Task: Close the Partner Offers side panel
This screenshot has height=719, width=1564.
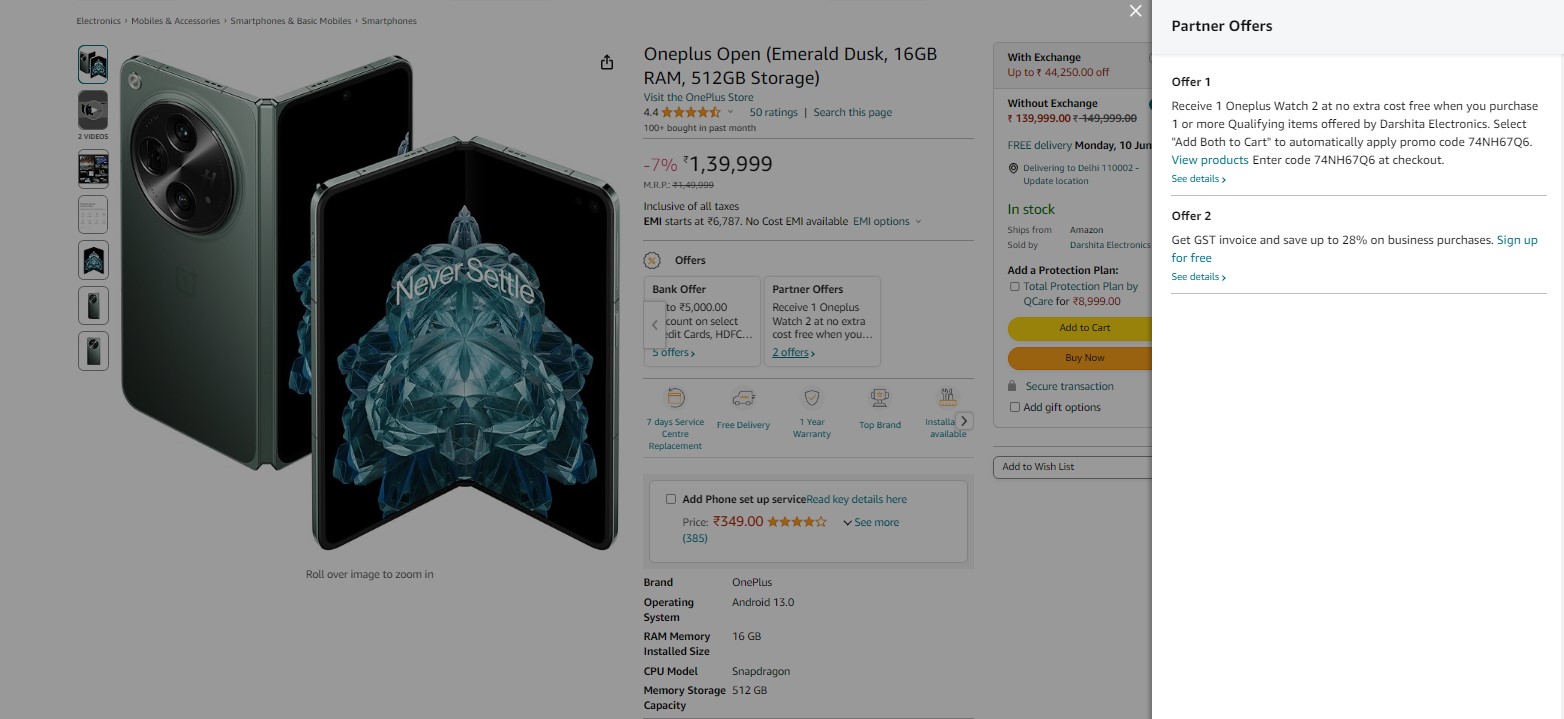Action: 1135,11
